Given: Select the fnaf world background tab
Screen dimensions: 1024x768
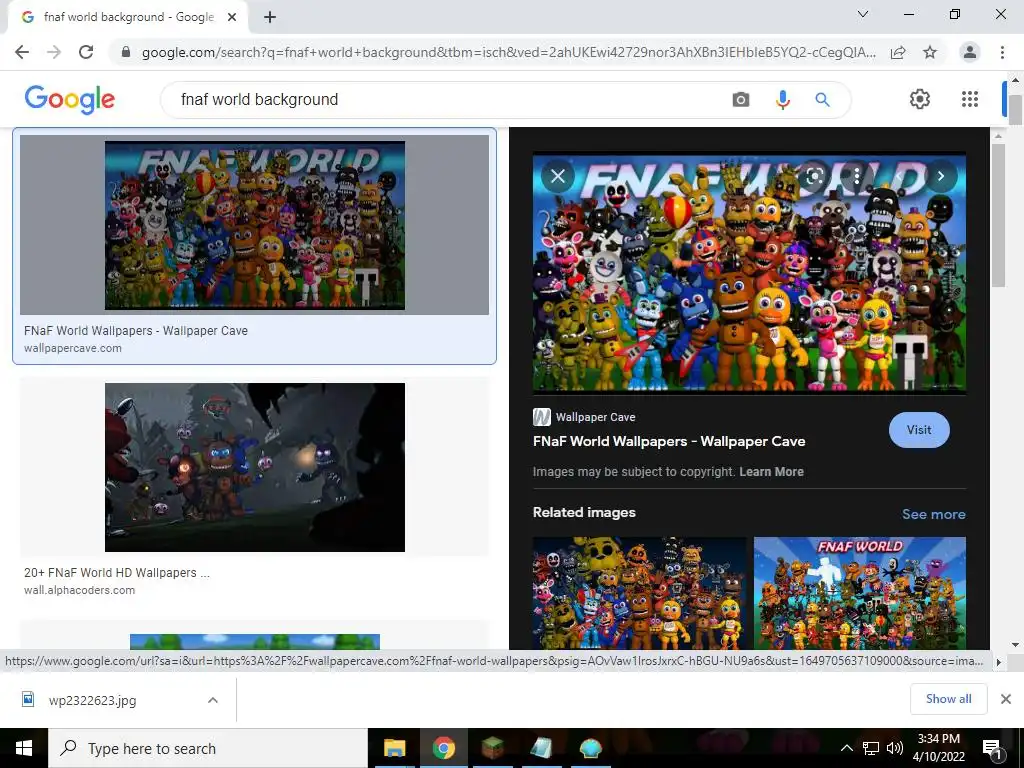Looking at the screenshot, I should pyautogui.click(x=128, y=18).
